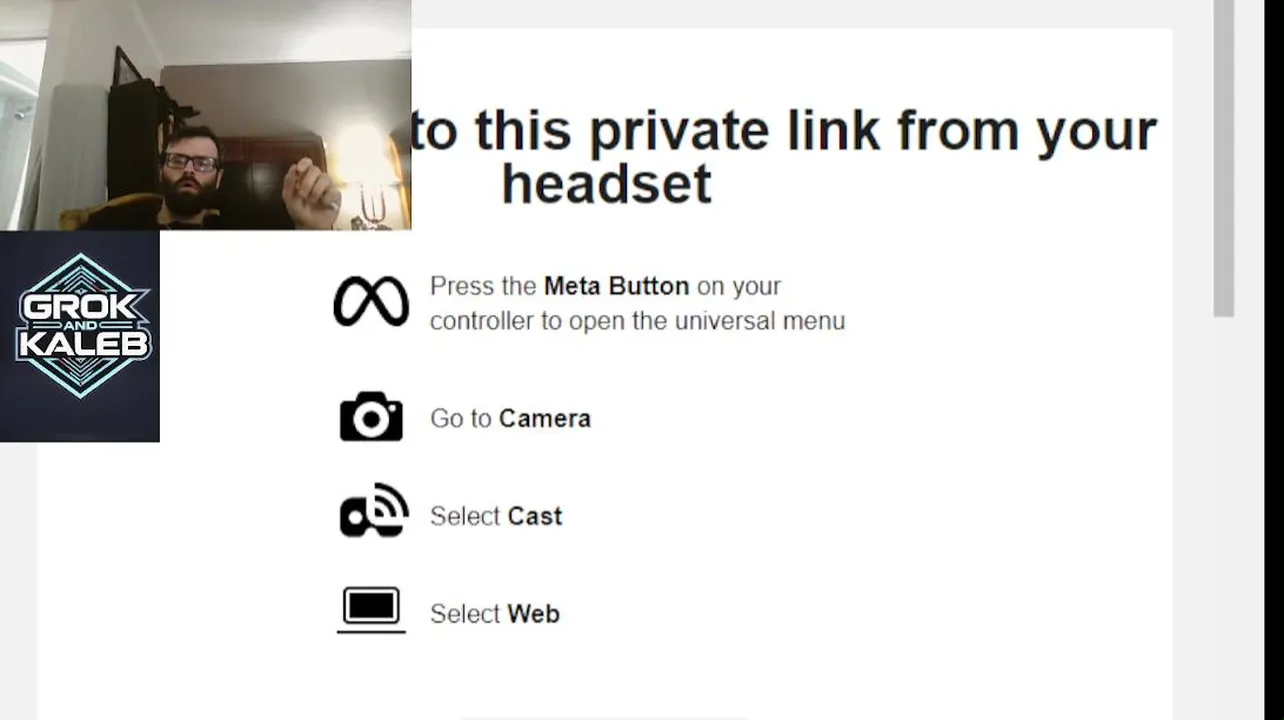Click "Go to" text before Camera
This screenshot has height=720, width=1284.
[x=461, y=418]
